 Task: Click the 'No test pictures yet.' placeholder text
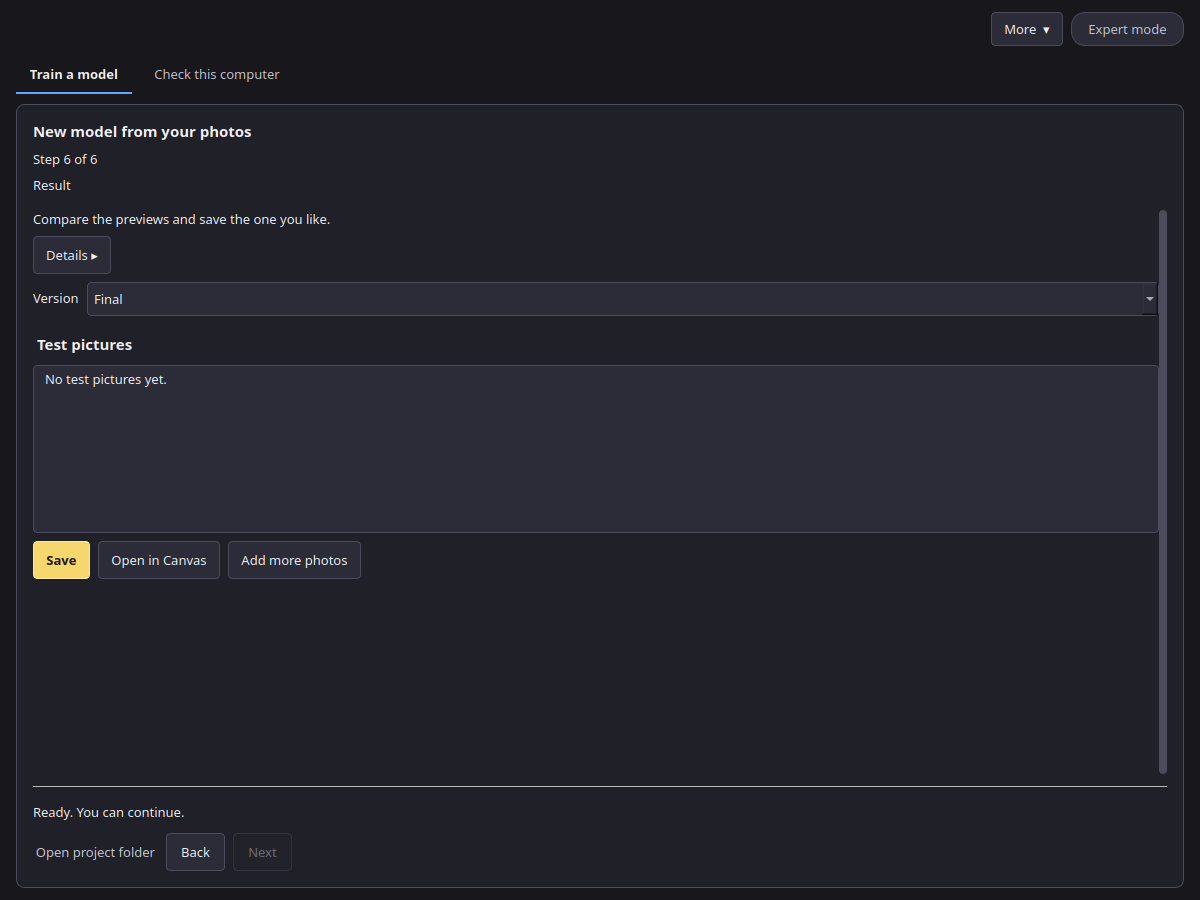click(x=106, y=379)
